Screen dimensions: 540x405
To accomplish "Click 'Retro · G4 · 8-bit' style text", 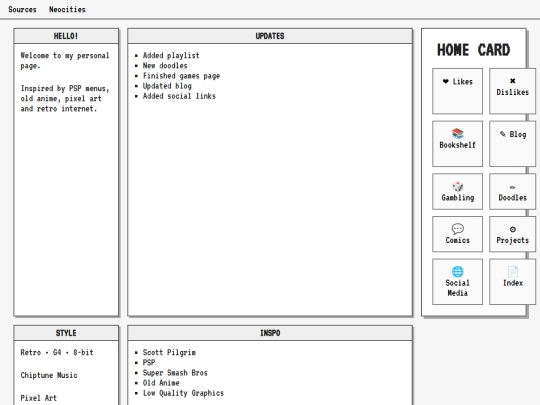I will point(57,352).
